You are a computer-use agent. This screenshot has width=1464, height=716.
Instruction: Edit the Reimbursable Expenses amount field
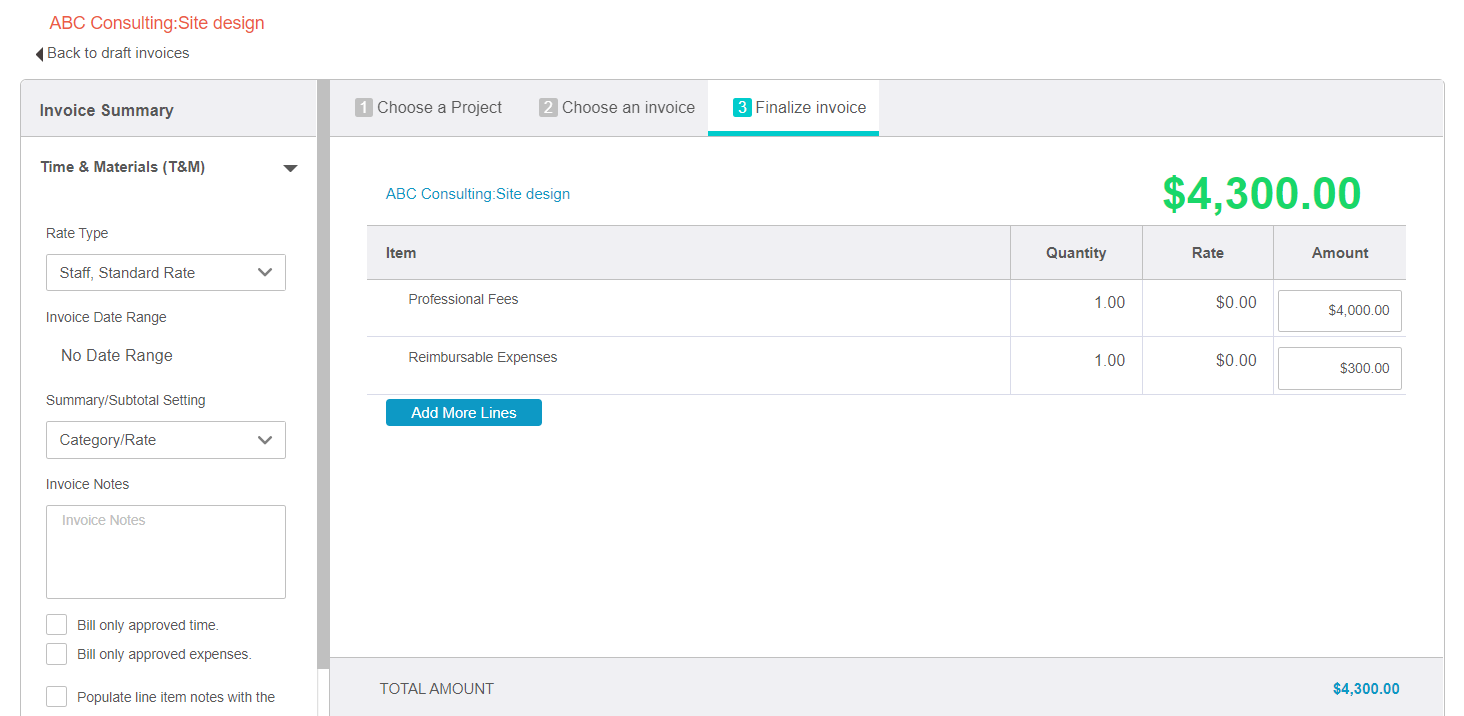tap(1340, 368)
